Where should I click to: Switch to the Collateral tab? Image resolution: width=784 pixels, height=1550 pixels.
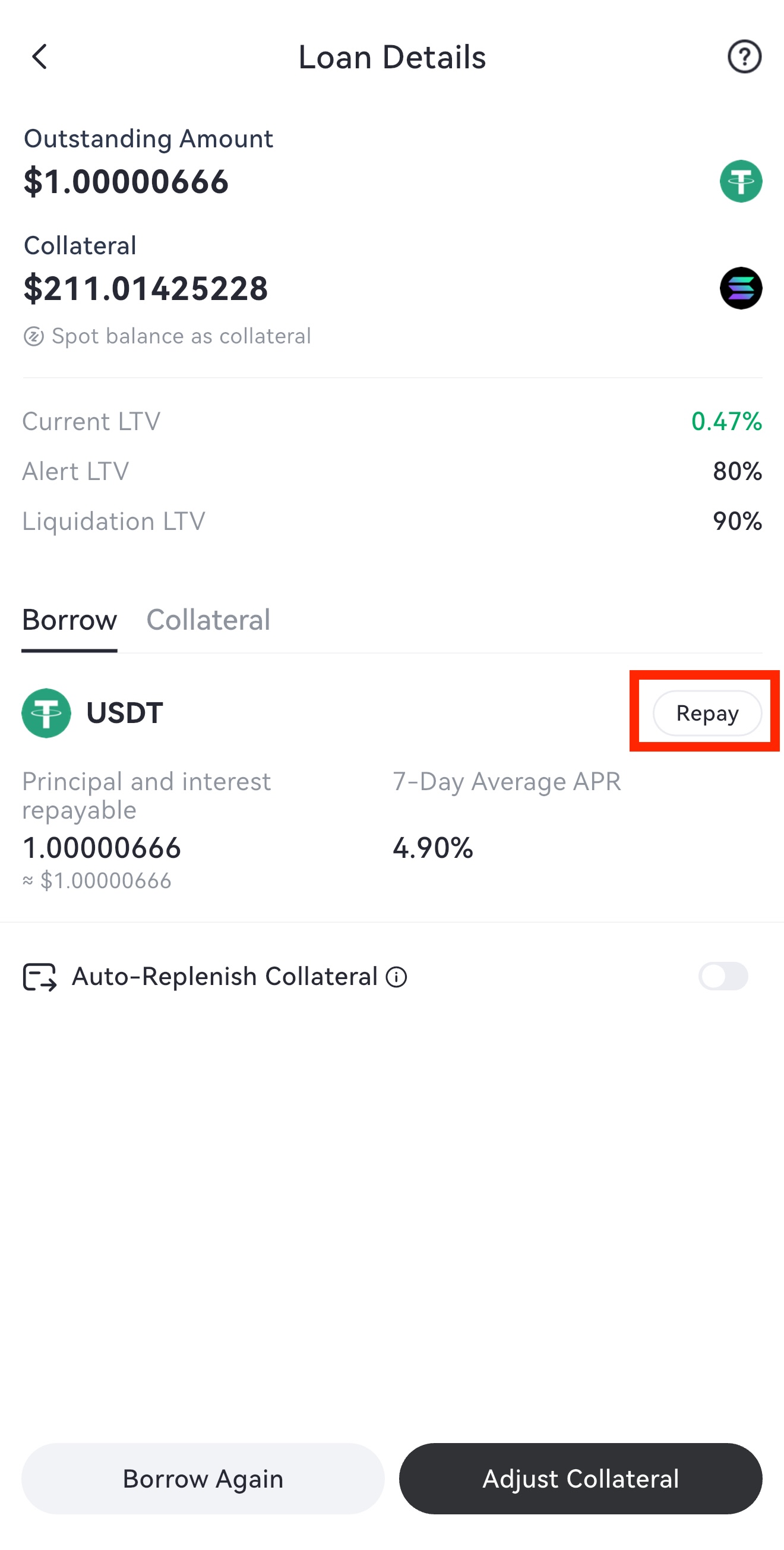click(x=208, y=620)
